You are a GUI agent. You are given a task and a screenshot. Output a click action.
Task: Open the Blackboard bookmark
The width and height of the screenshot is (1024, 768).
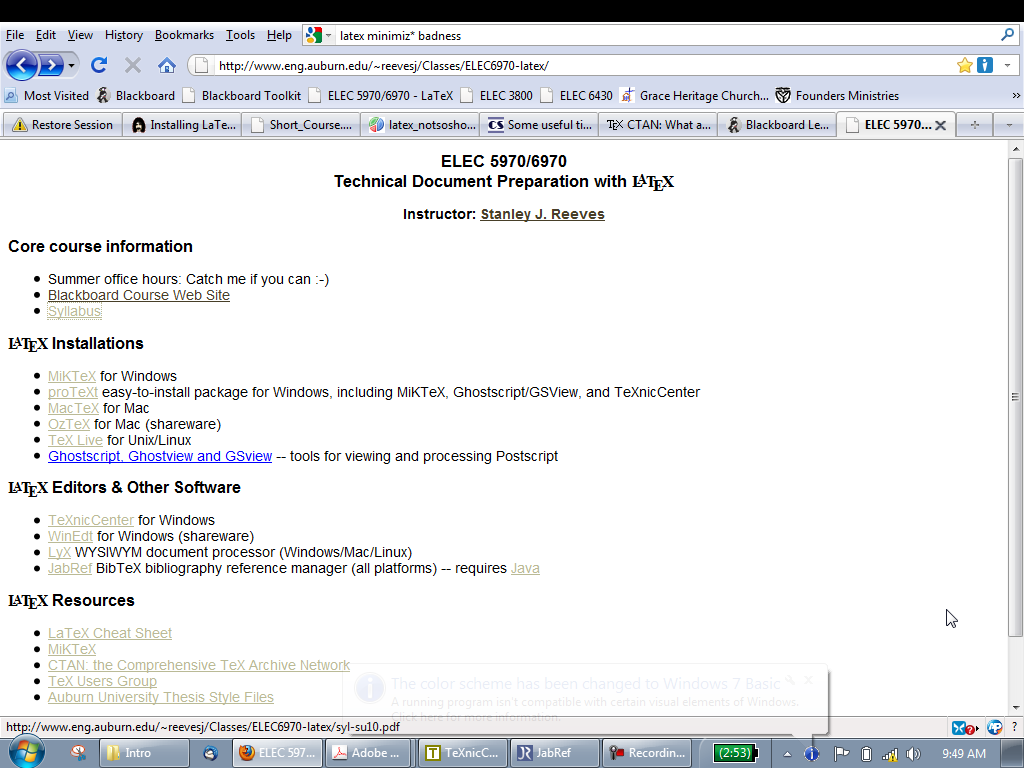tap(136, 95)
